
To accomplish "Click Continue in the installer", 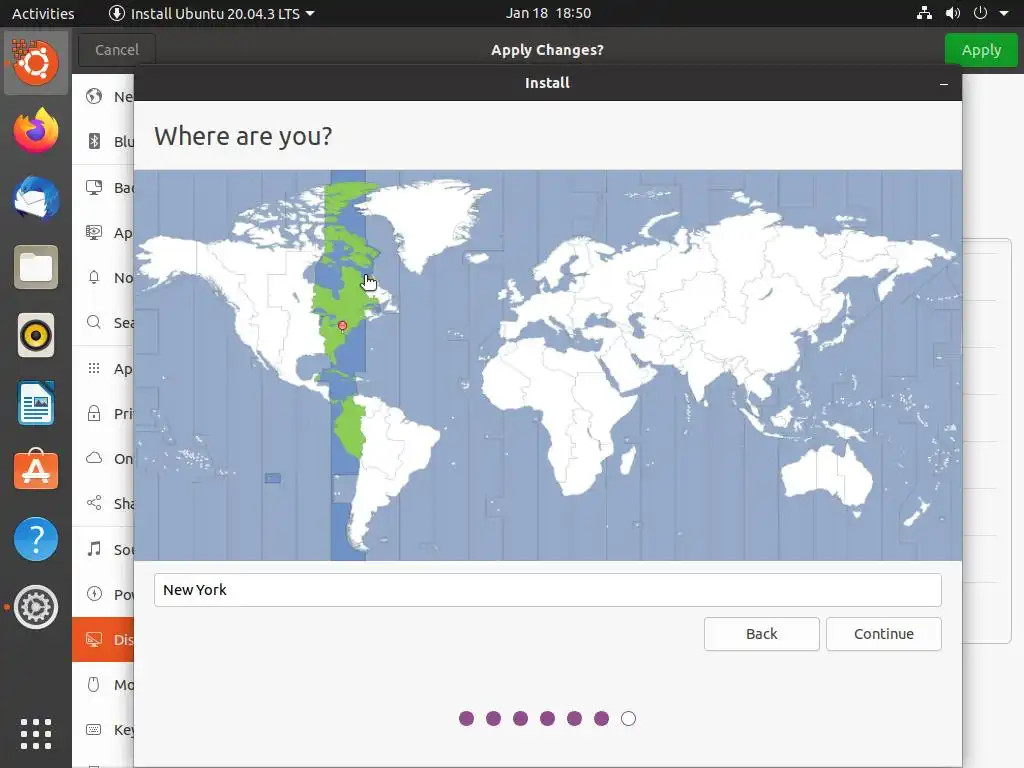I will click(x=884, y=633).
